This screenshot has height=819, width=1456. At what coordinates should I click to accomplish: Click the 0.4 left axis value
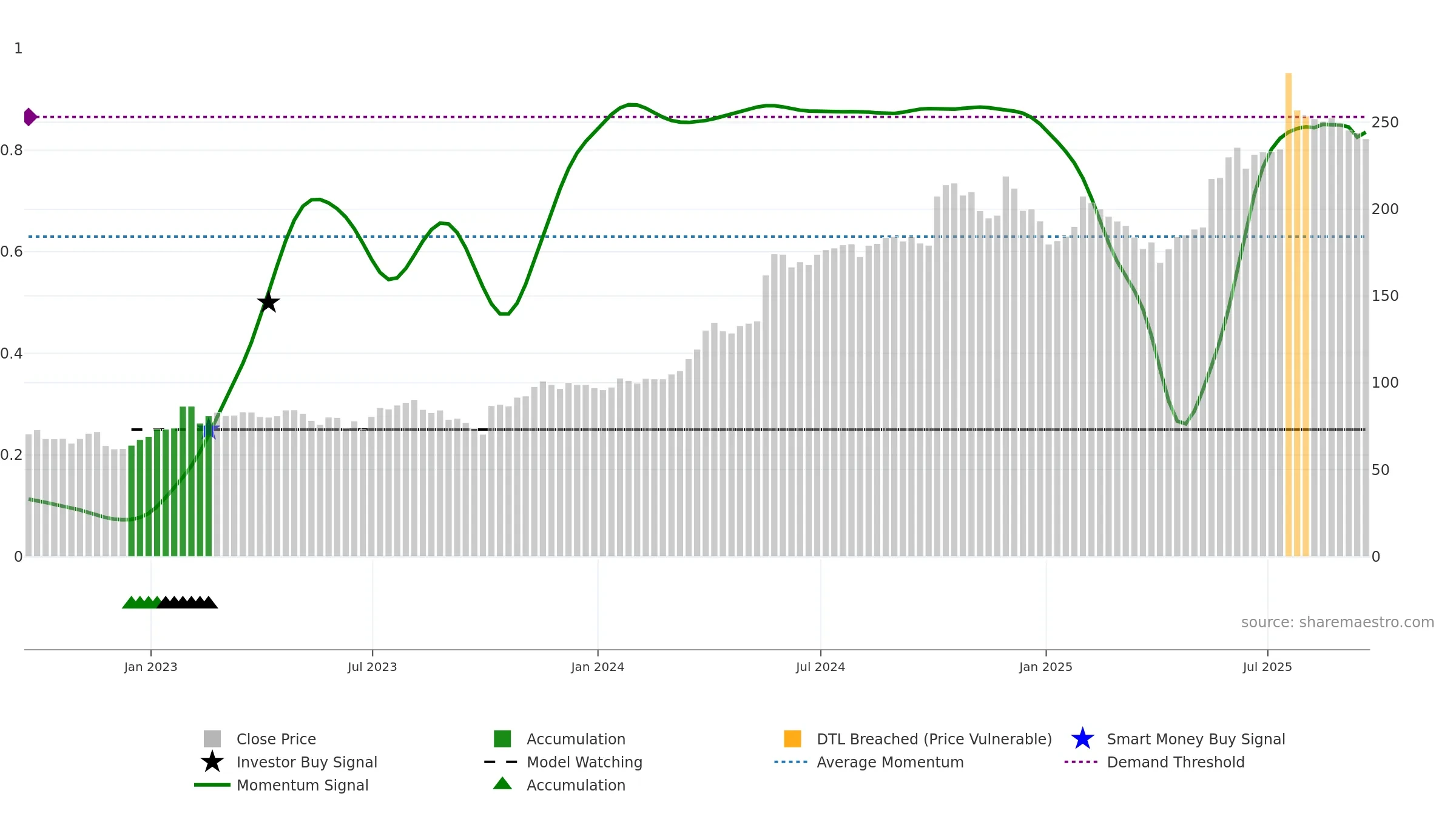12,354
